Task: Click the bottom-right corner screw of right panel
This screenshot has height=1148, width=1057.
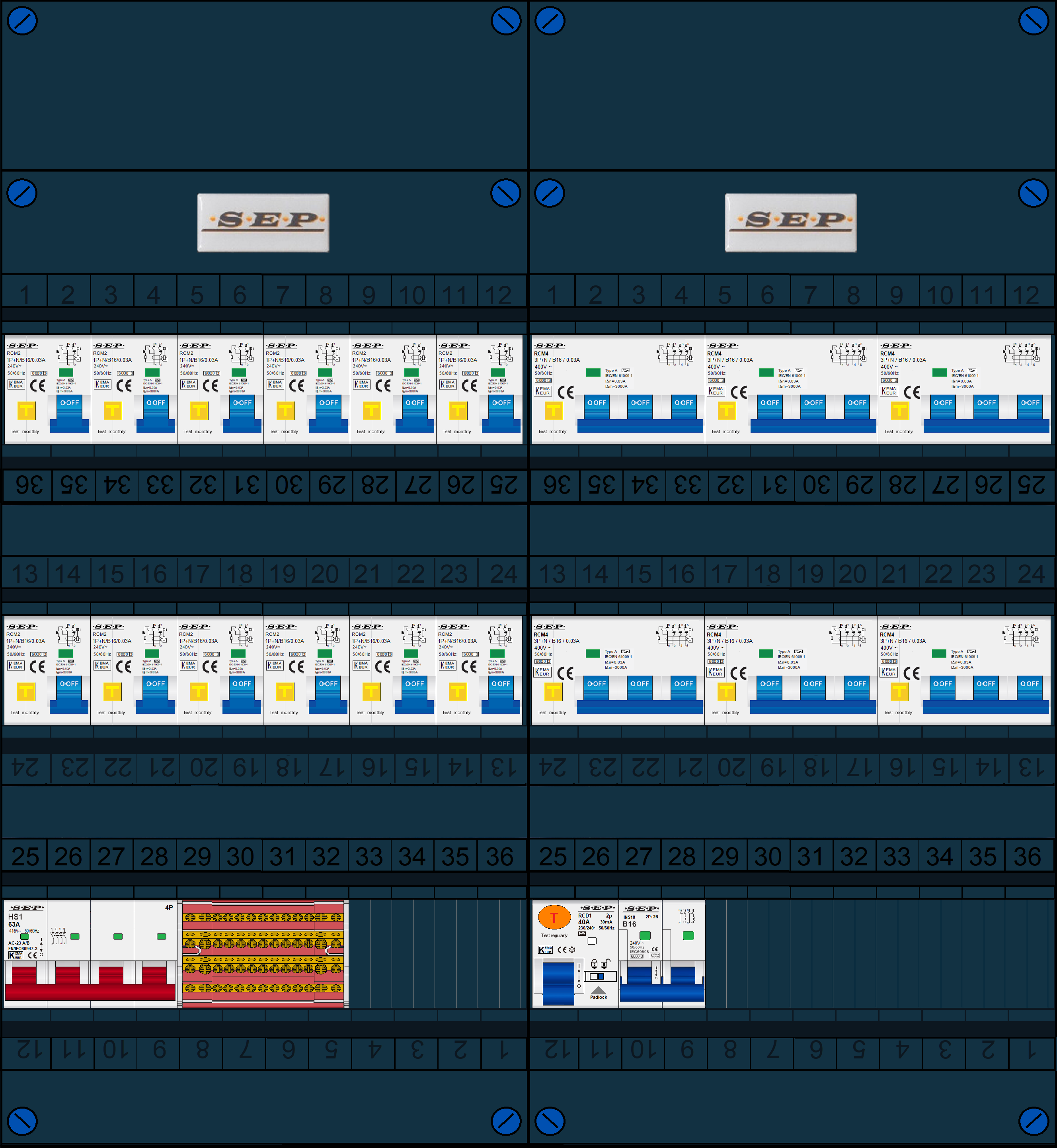Action: coord(1034,1121)
